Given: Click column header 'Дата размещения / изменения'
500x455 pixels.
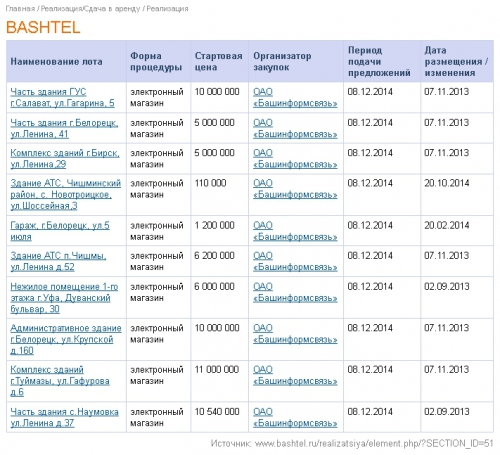Looking at the screenshot, I should point(456,62).
